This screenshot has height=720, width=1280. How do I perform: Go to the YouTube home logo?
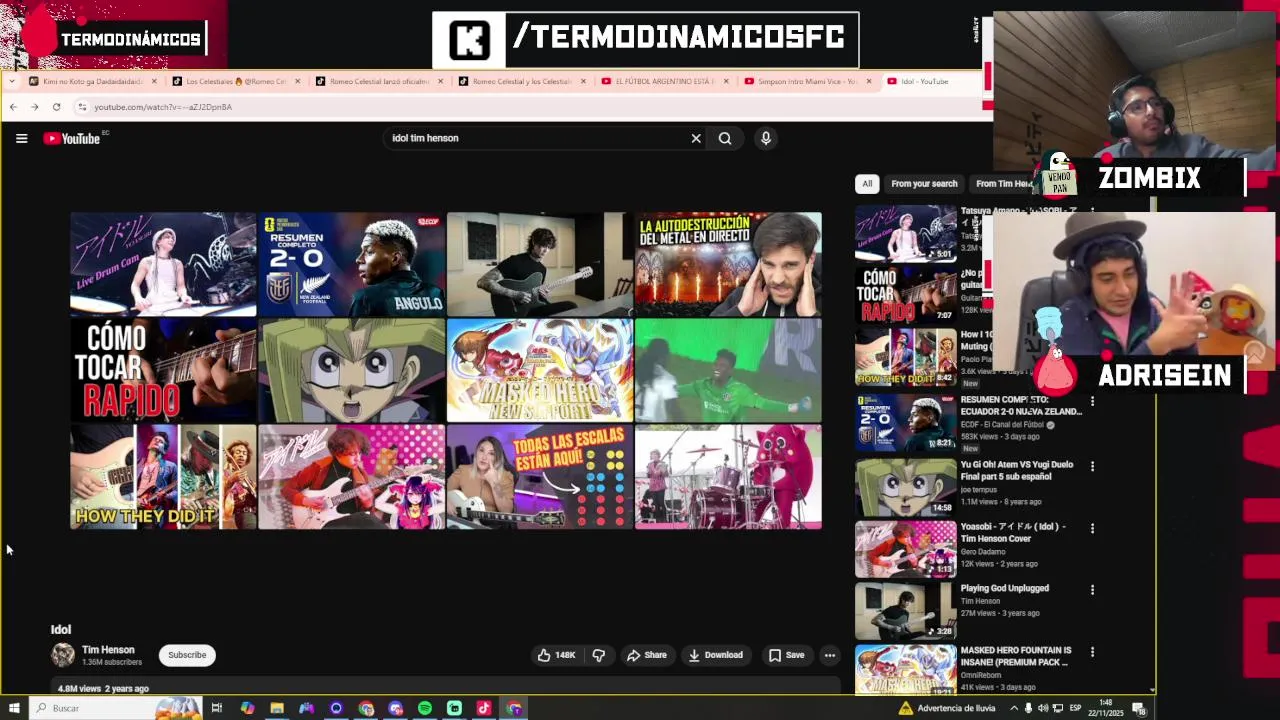point(72,138)
